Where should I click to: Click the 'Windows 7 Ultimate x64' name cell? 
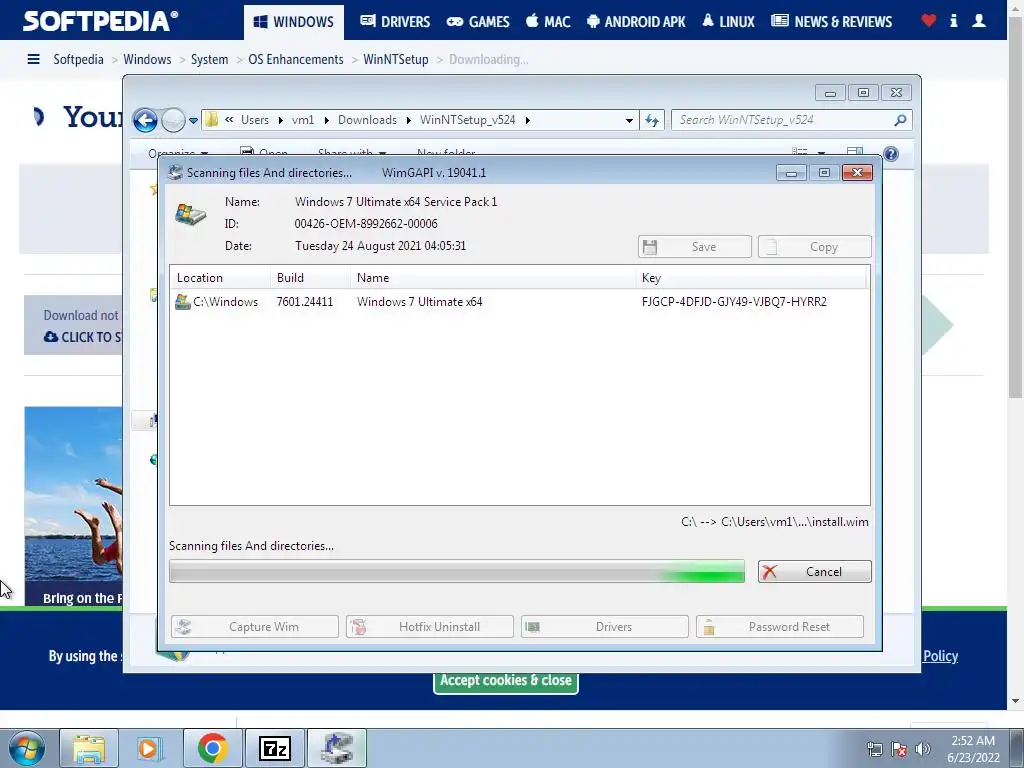[x=419, y=302]
